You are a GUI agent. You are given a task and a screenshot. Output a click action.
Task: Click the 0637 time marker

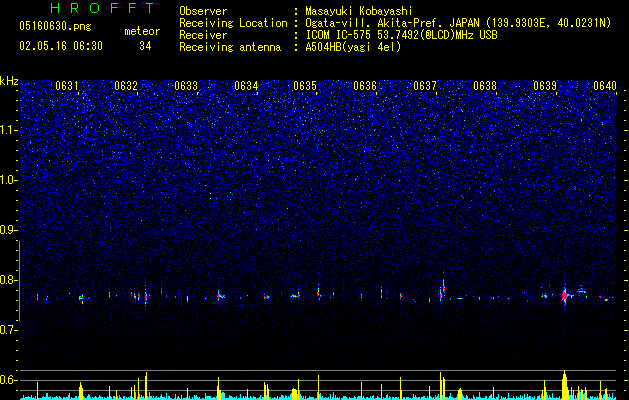point(425,86)
